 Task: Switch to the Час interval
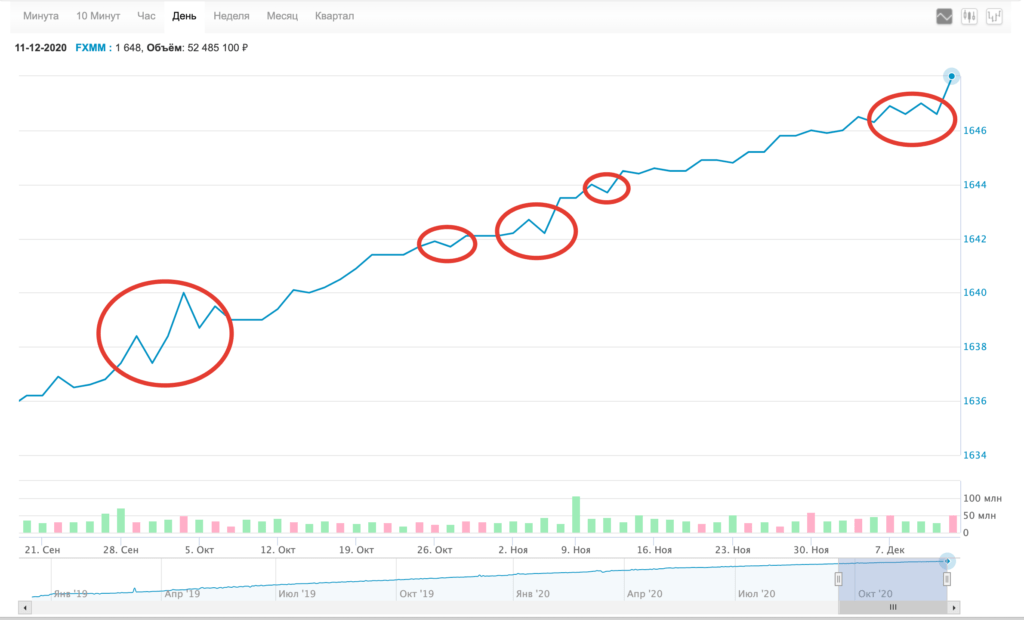[x=146, y=17]
